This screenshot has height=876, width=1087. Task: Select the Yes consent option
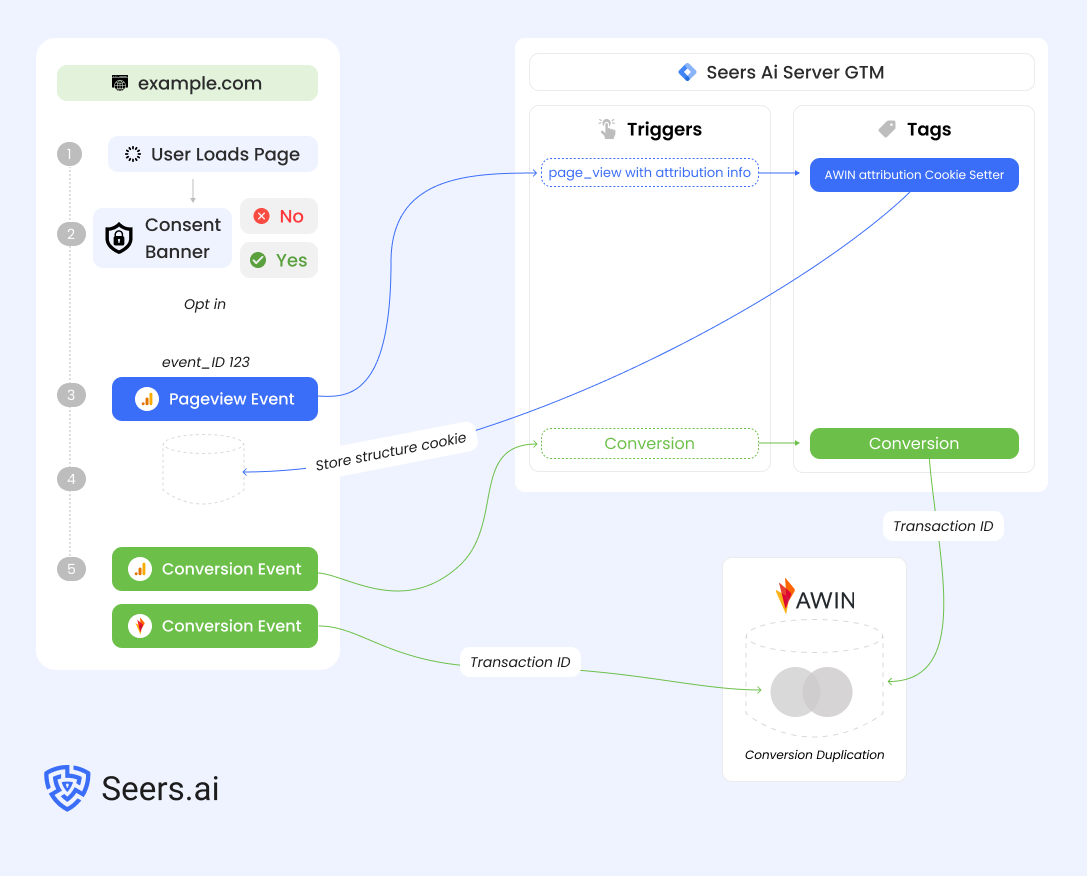279,260
